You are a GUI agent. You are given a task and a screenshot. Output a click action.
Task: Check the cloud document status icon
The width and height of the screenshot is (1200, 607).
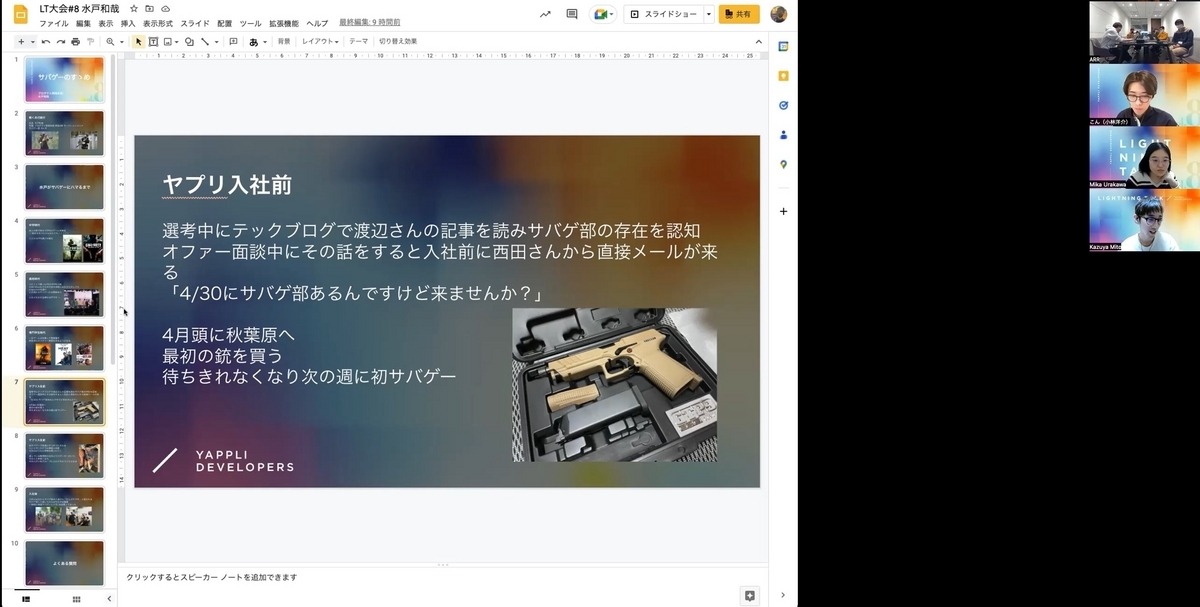164,8
